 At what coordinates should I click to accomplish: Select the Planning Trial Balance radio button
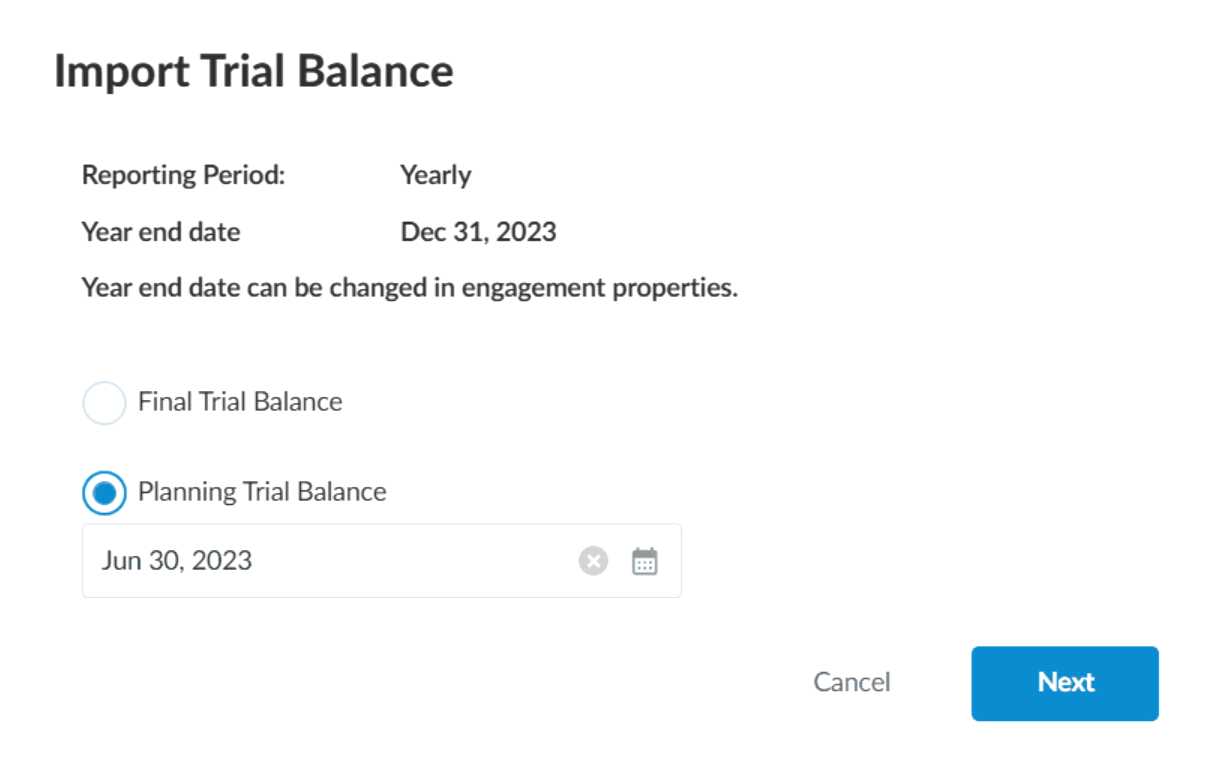(x=104, y=492)
